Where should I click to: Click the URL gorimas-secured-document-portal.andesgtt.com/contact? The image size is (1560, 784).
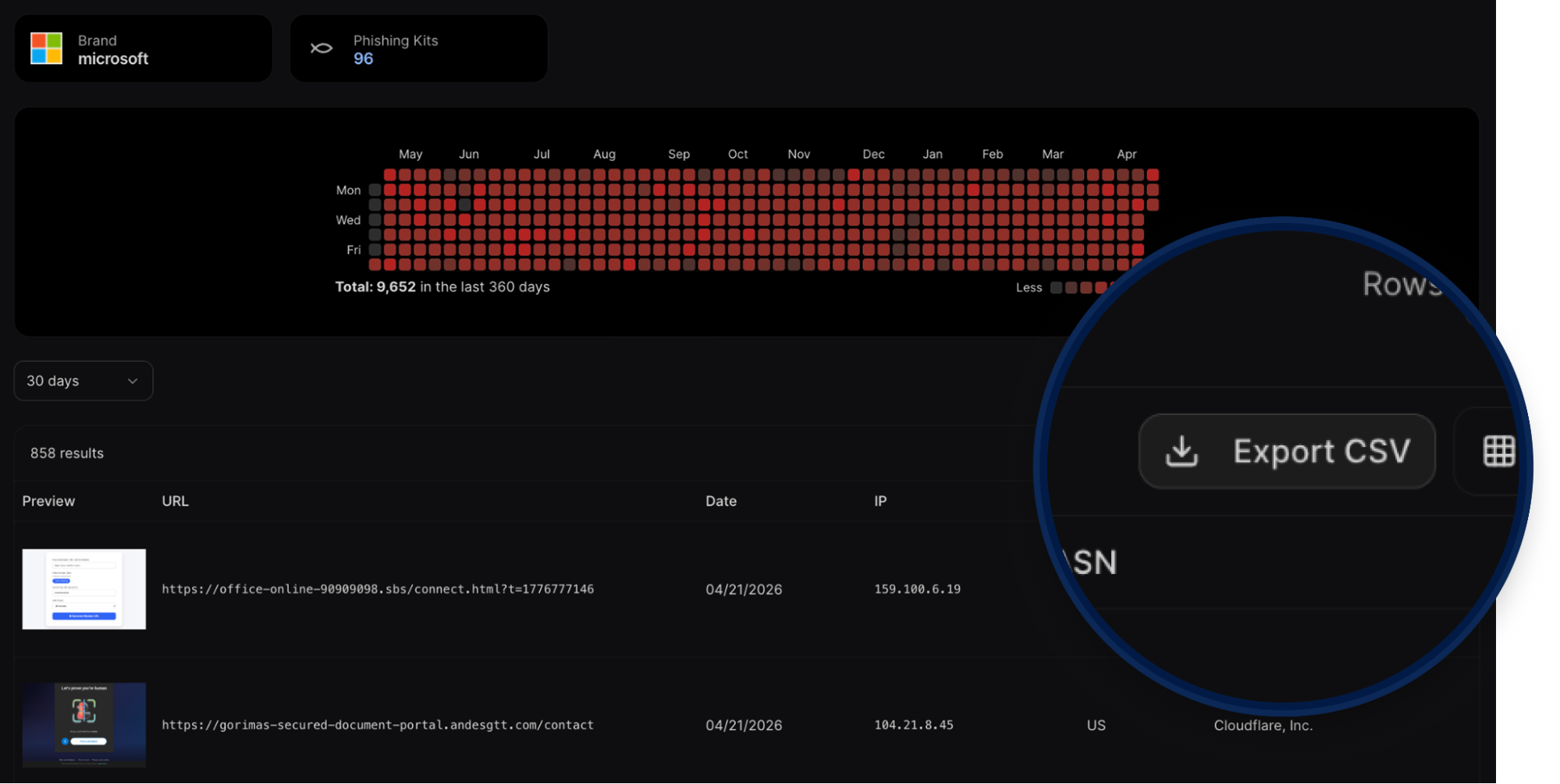click(378, 725)
